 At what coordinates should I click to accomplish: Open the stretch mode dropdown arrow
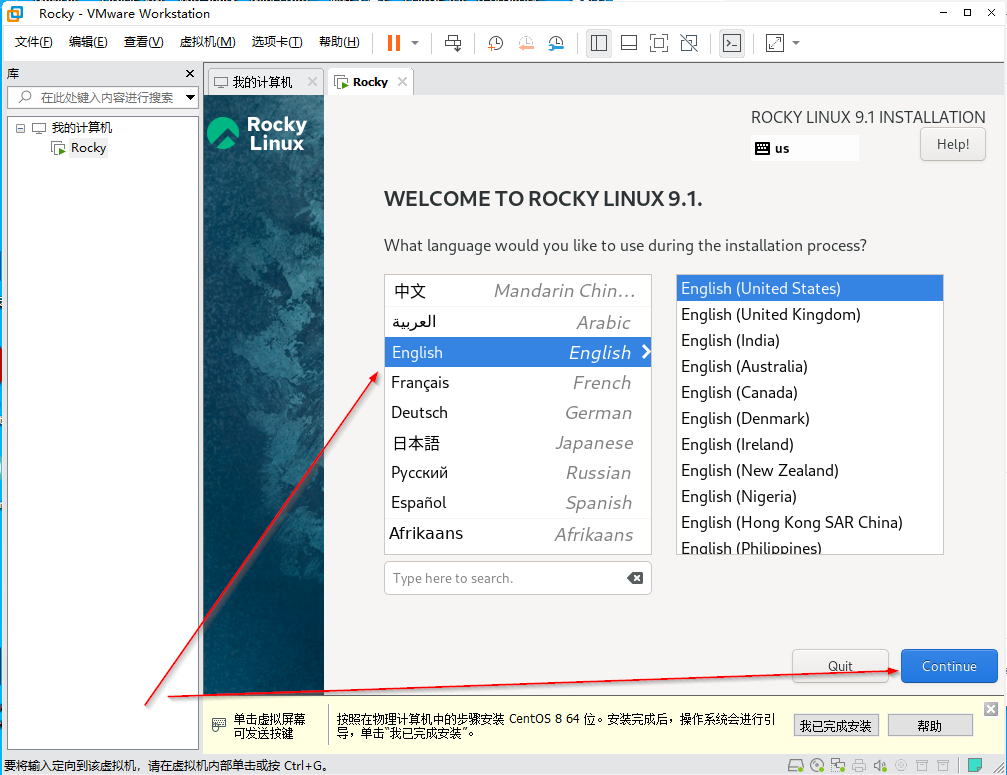click(x=796, y=43)
